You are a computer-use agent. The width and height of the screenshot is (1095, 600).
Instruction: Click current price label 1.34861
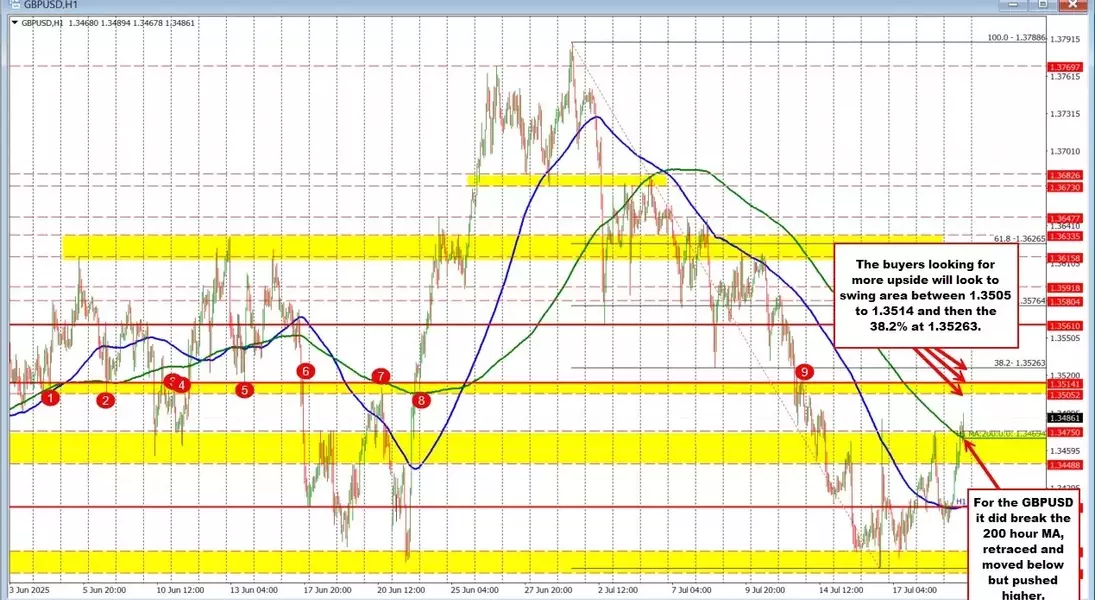point(1065,418)
